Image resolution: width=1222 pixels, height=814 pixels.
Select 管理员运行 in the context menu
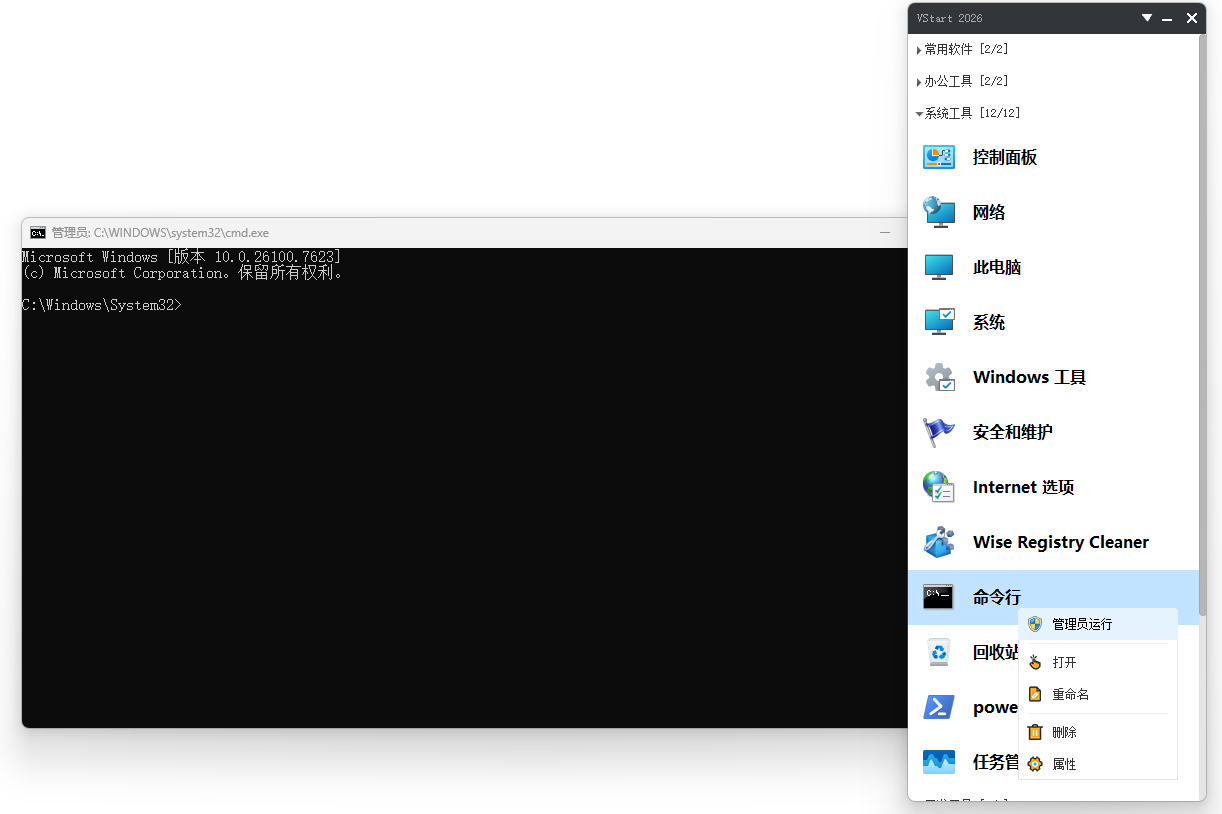1097,624
